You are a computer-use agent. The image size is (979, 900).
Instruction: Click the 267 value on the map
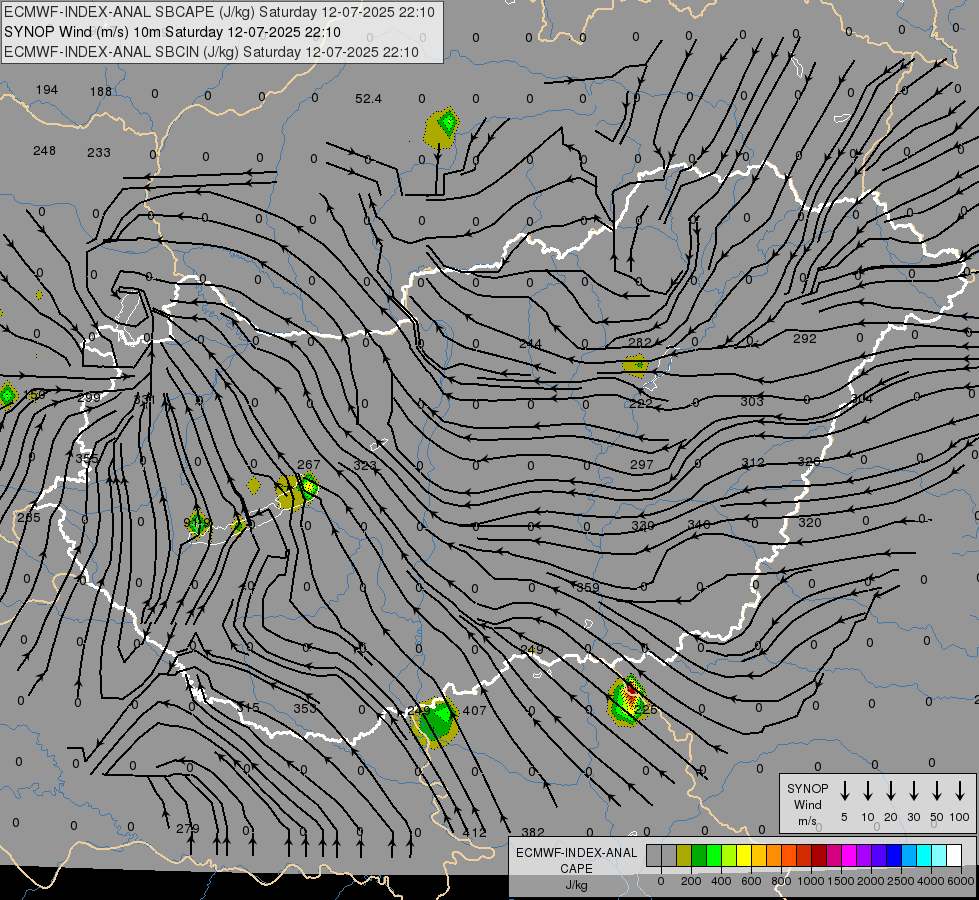(308, 464)
